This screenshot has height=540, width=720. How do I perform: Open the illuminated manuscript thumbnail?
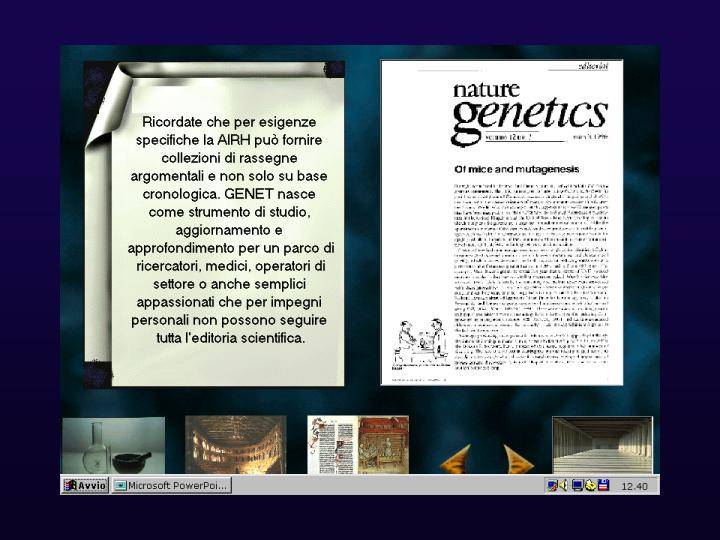pyautogui.click(x=358, y=444)
